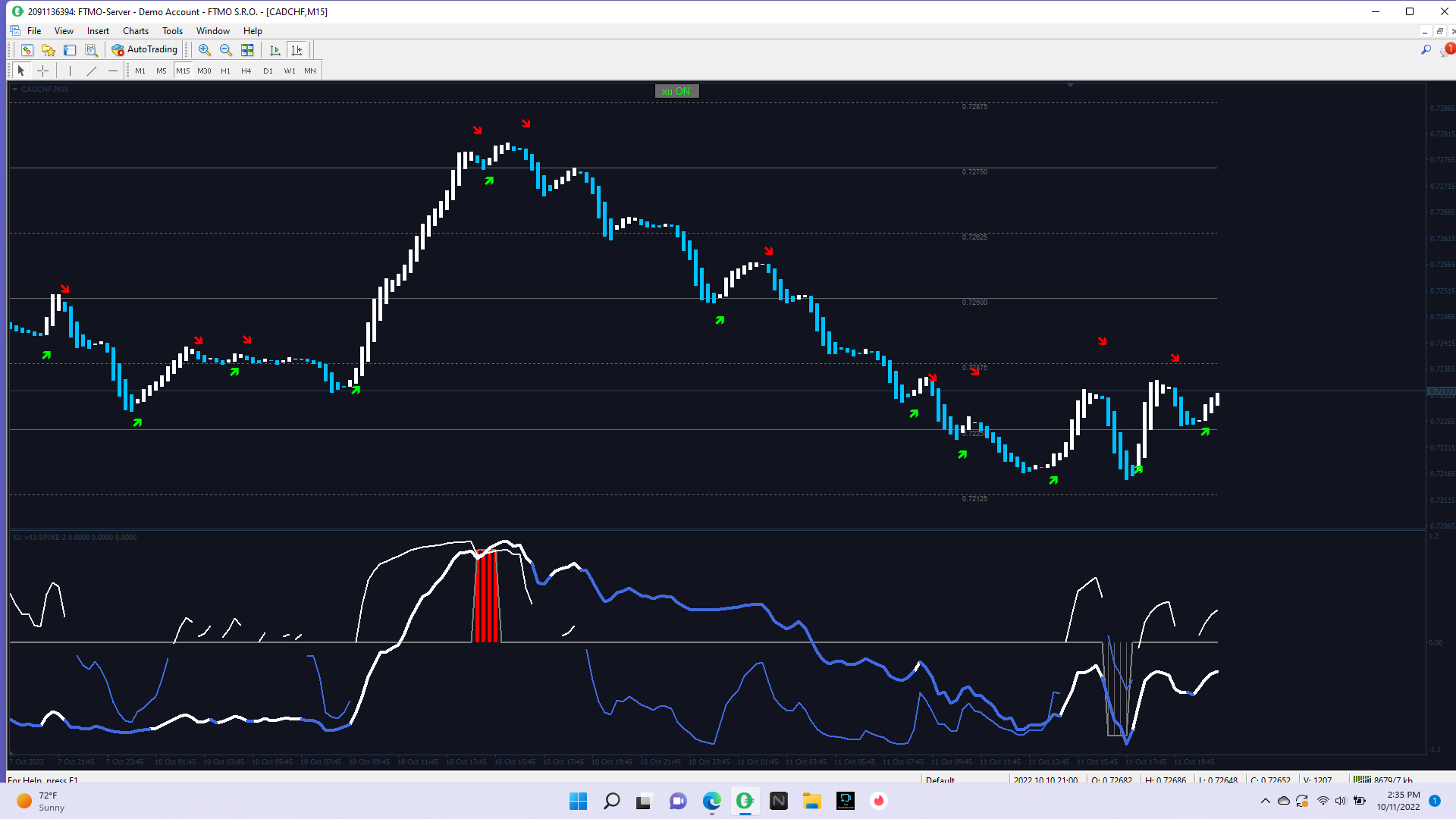Select the Crosshair tool
Viewport: 1456px width, 819px height.
[43, 71]
